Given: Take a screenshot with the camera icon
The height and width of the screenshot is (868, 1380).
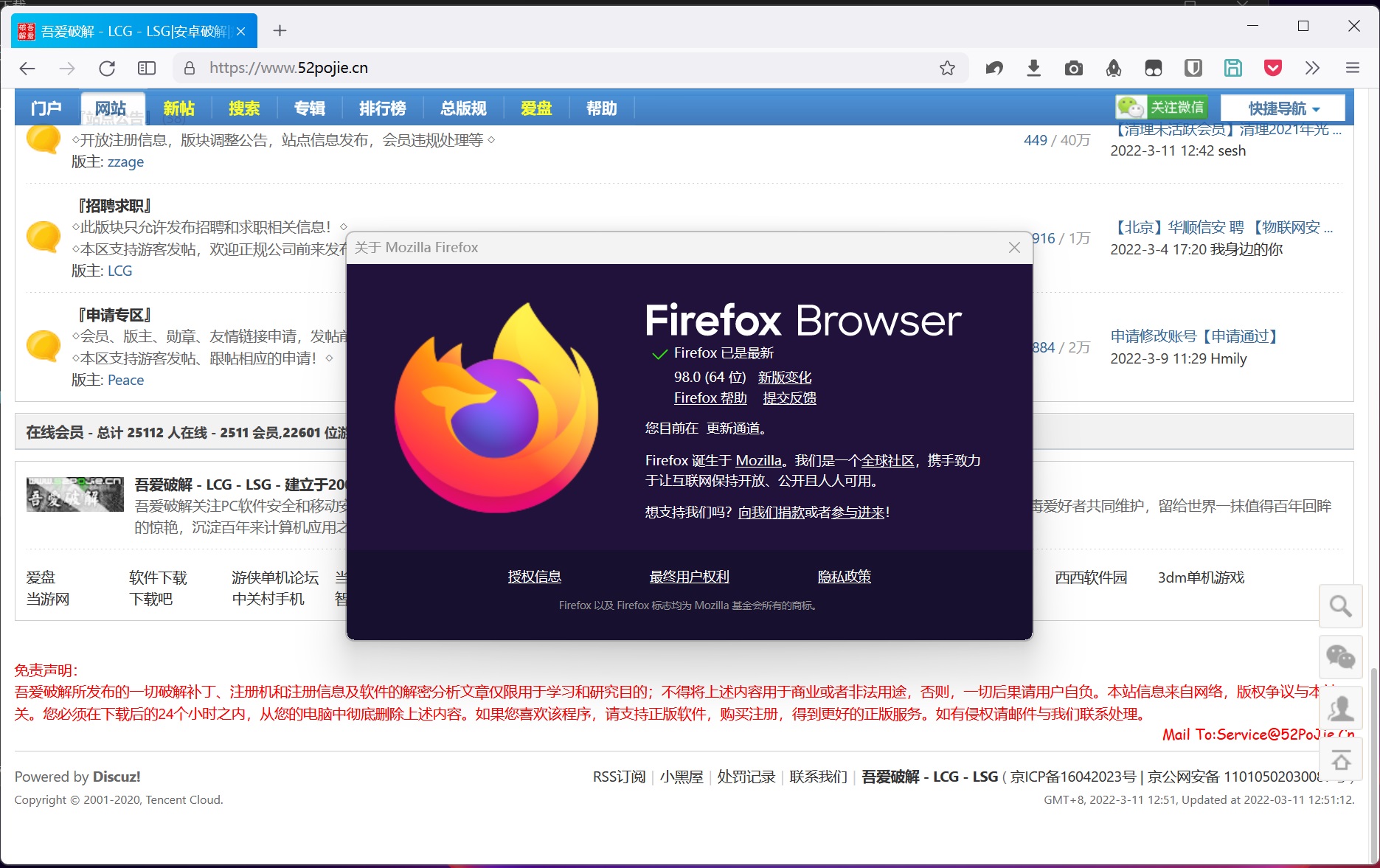Looking at the screenshot, I should (x=1074, y=68).
